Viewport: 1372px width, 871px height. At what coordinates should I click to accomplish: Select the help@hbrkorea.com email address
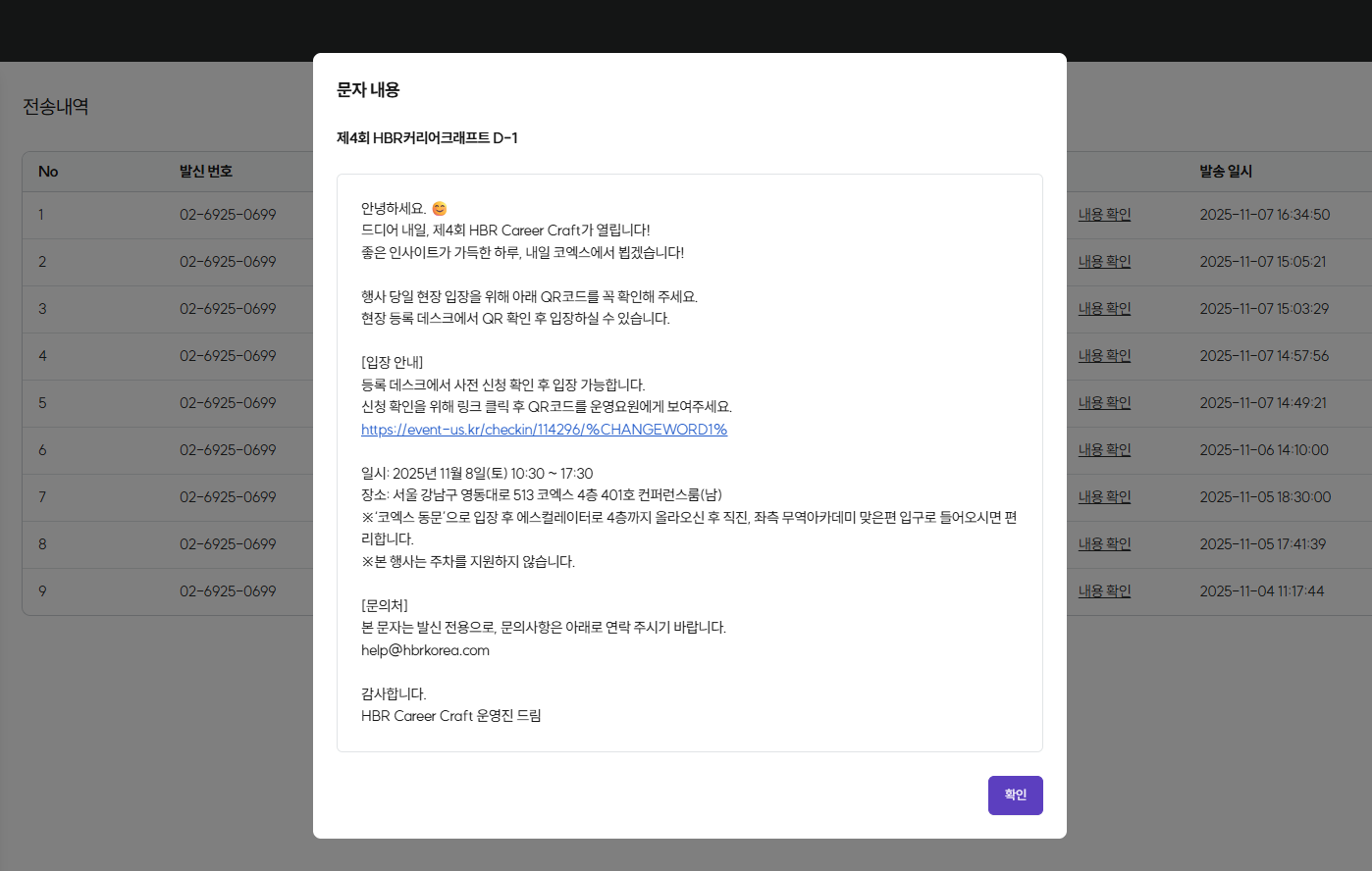pos(425,649)
